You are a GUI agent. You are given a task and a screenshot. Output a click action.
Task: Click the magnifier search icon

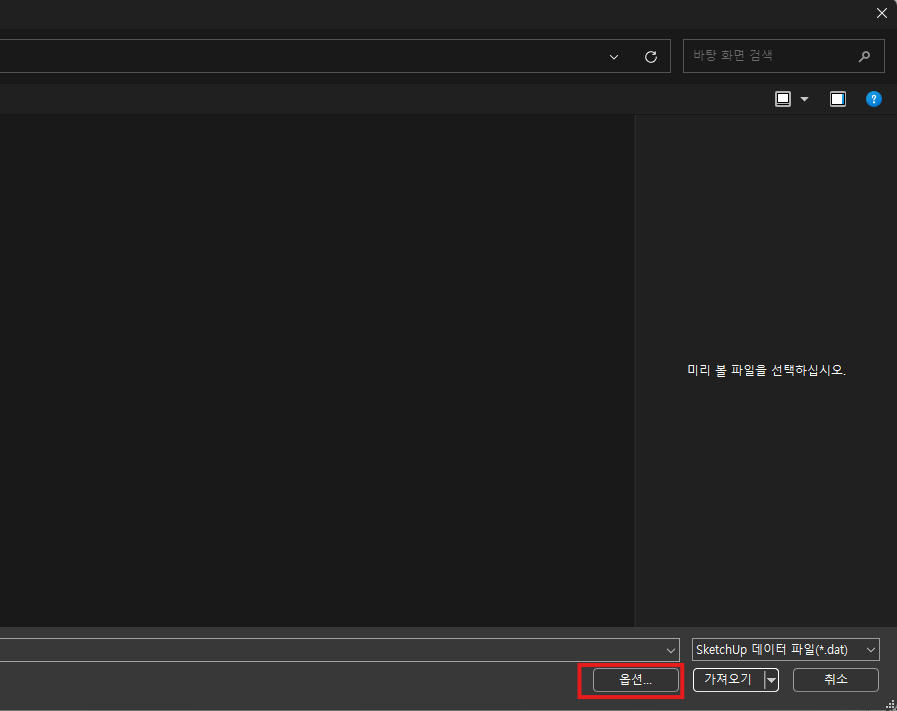[x=864, y=56]
